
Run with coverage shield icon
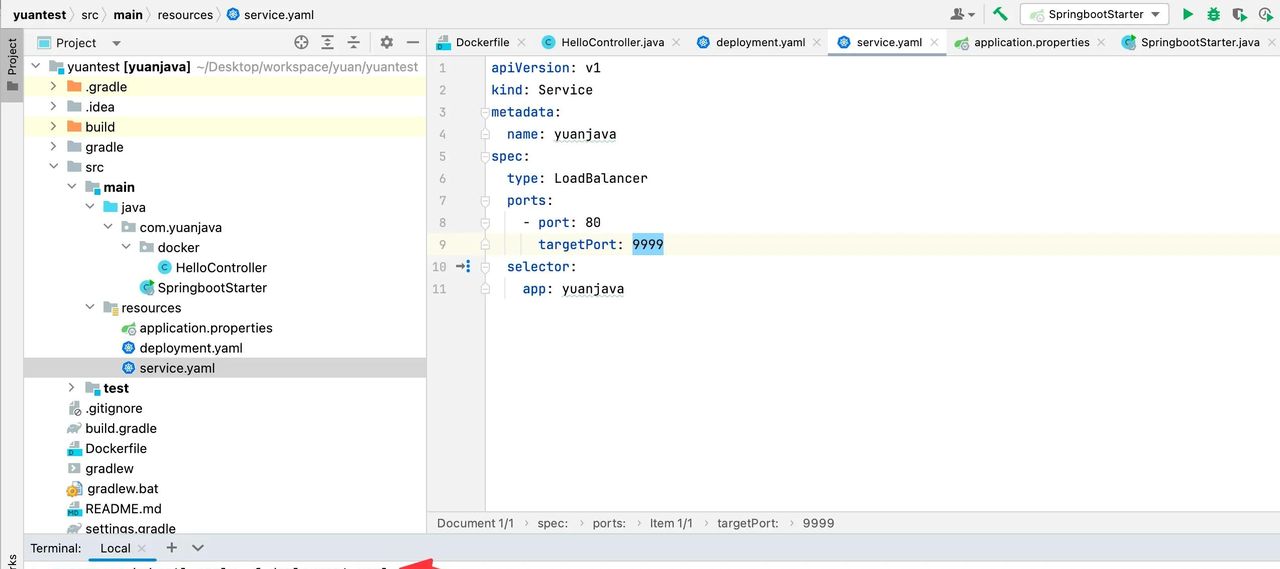1240,14
